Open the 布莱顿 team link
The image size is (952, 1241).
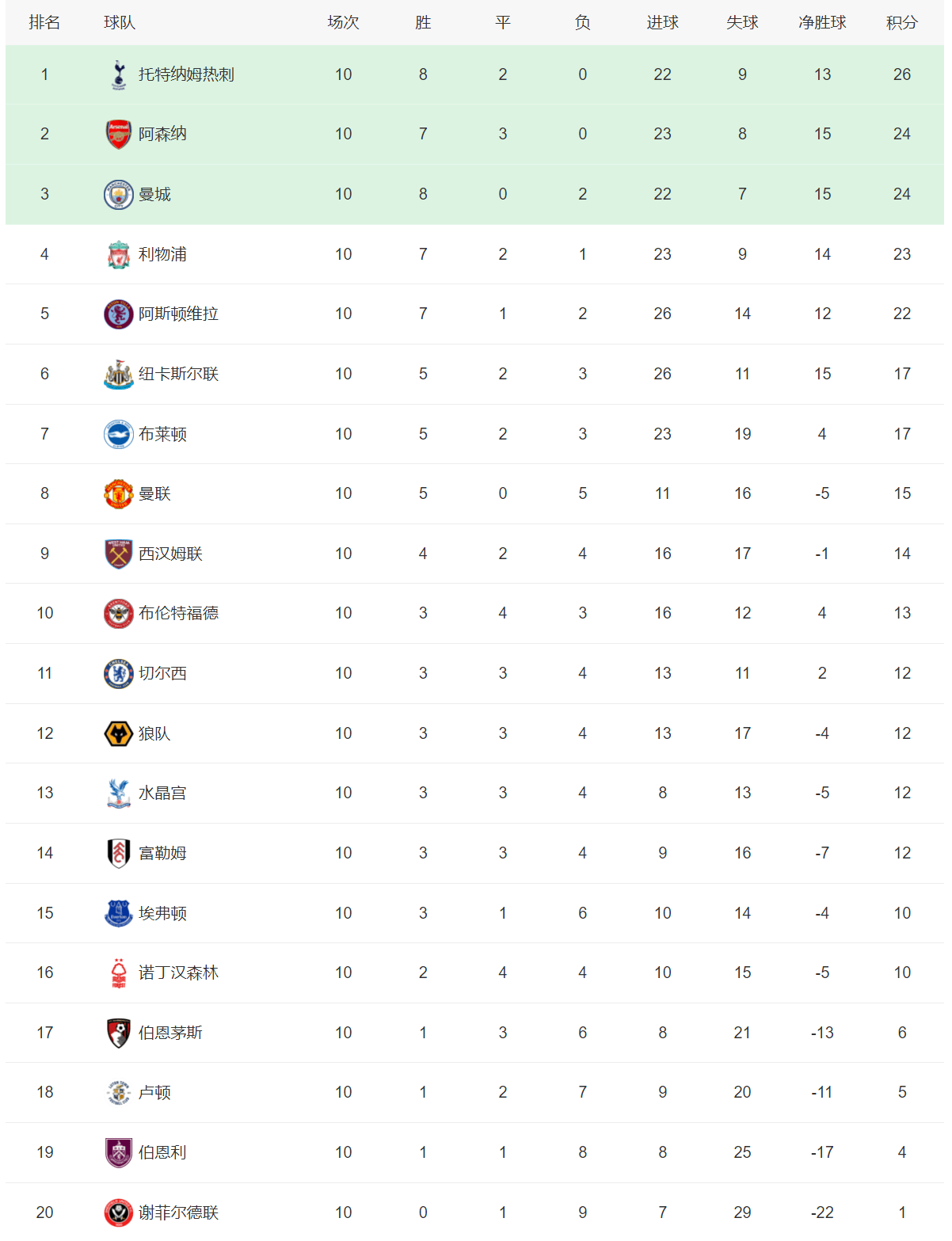(162, 434)
